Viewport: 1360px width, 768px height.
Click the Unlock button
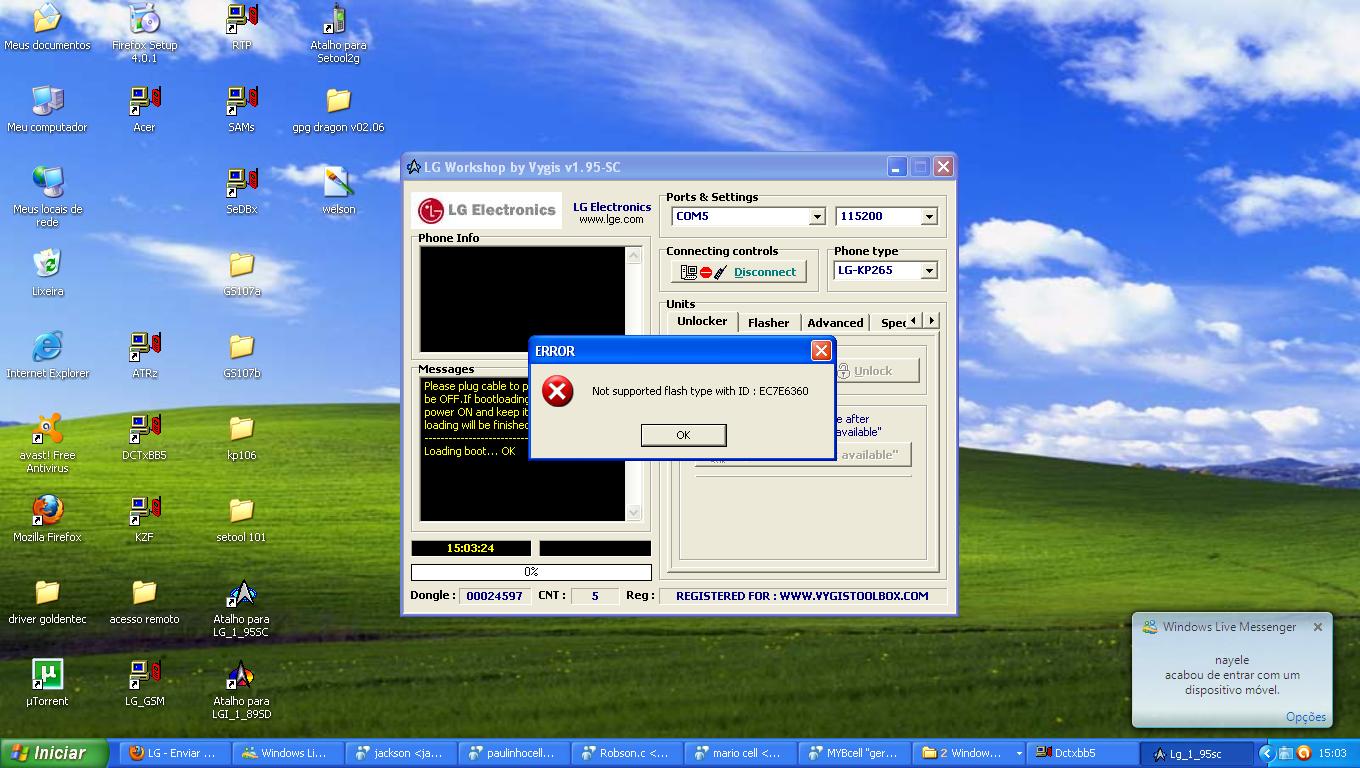[873, 371]
